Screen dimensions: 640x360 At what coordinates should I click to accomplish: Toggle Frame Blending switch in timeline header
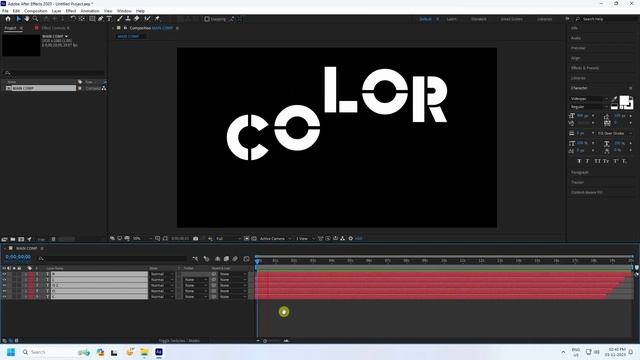point(226,258)
